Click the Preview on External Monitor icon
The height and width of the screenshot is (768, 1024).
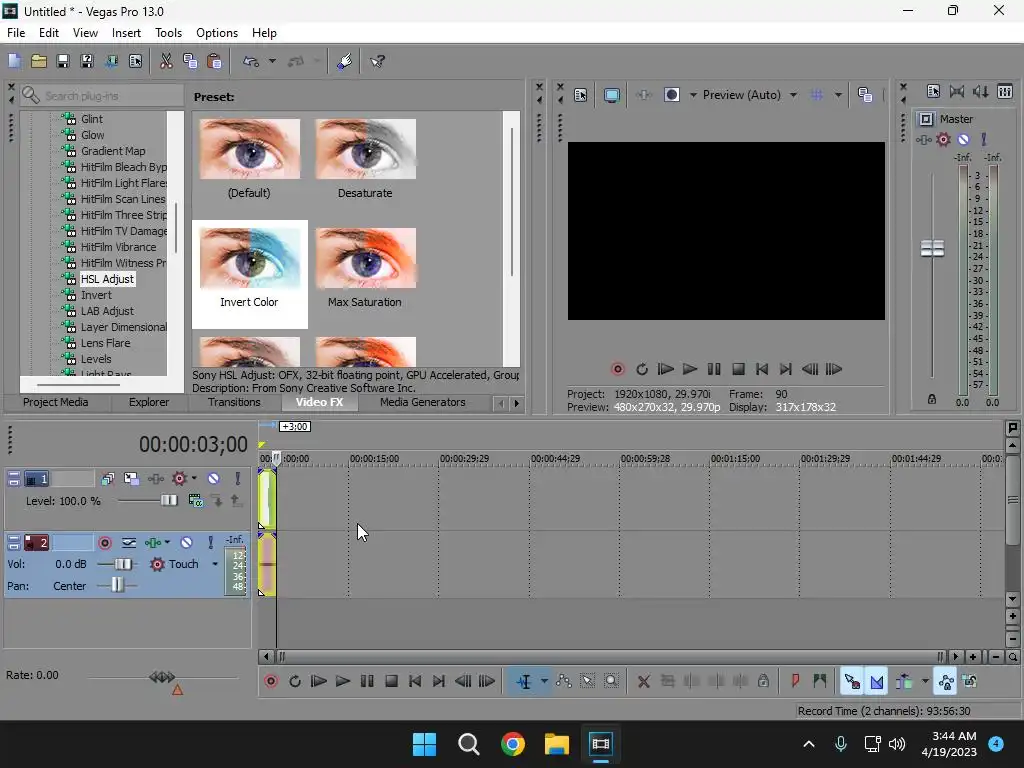coord(612,95)
